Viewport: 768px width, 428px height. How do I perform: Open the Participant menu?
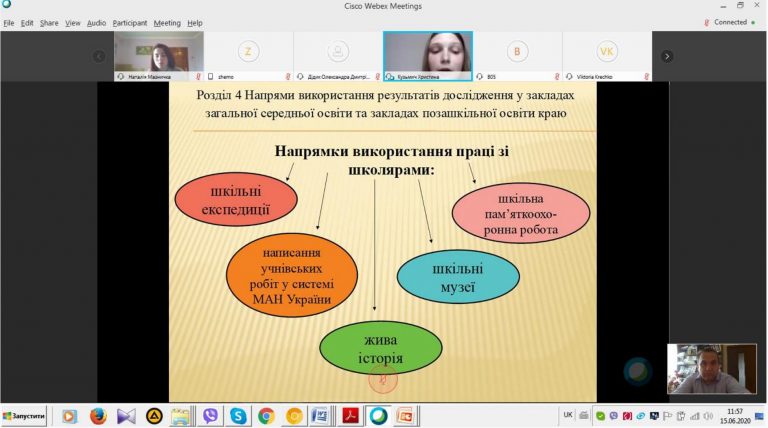pyautogui.click(x=130, y=23)
